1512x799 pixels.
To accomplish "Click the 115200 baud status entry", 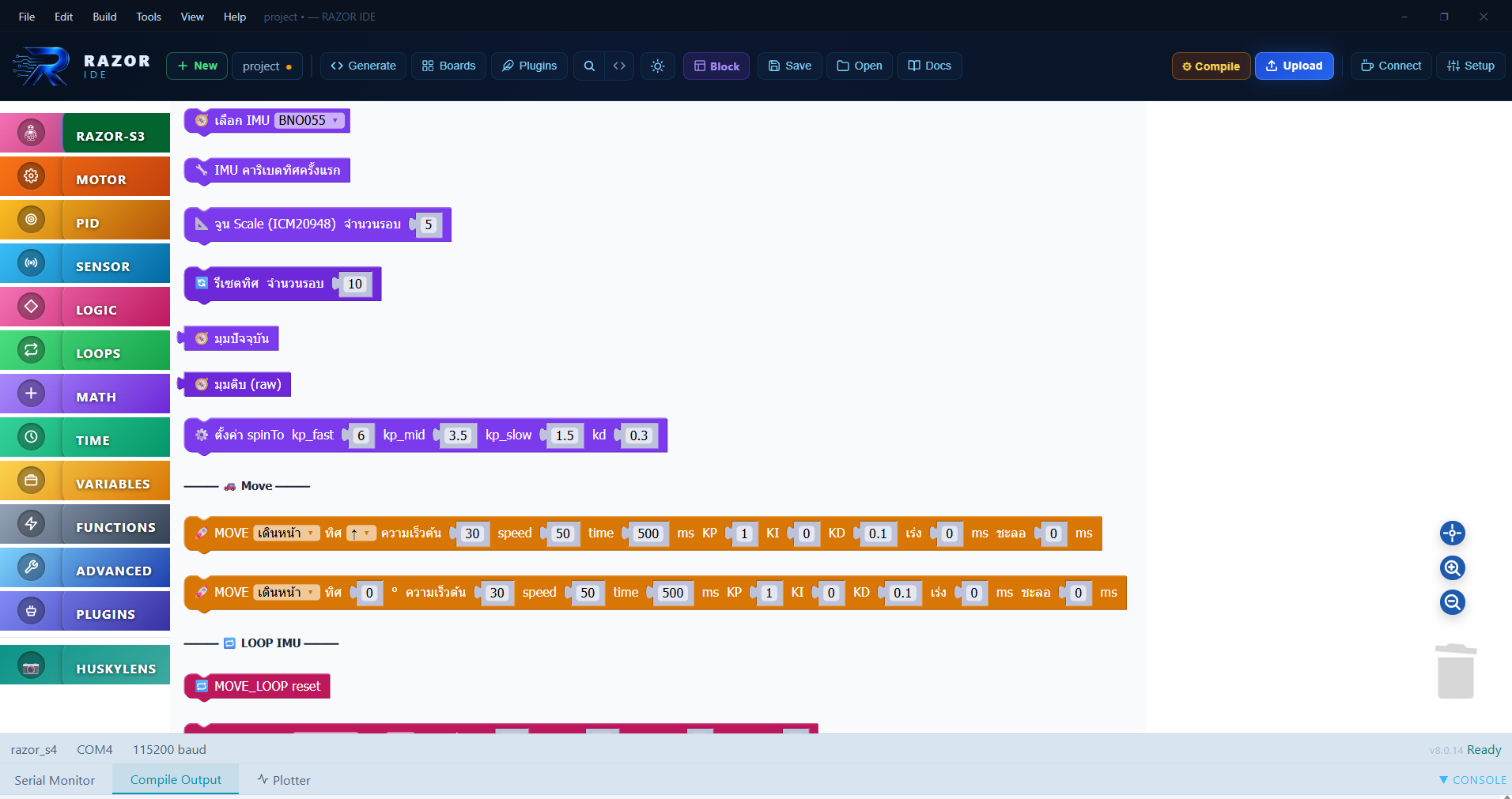I will click(x=169, y=750).
